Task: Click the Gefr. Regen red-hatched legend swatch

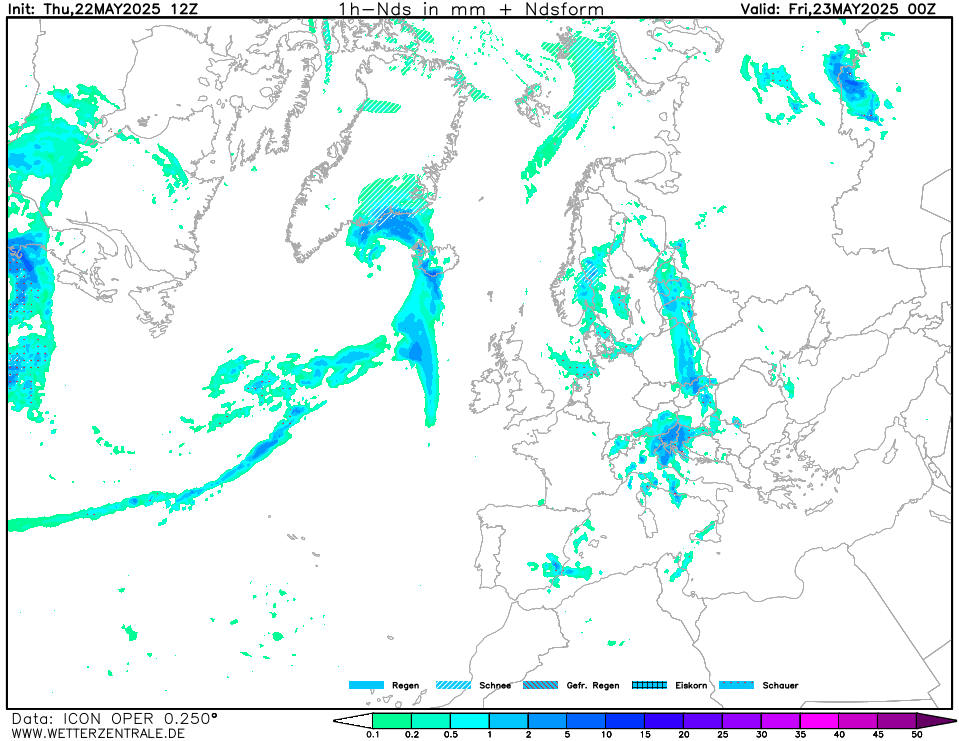Action: [x=541, y=685]
